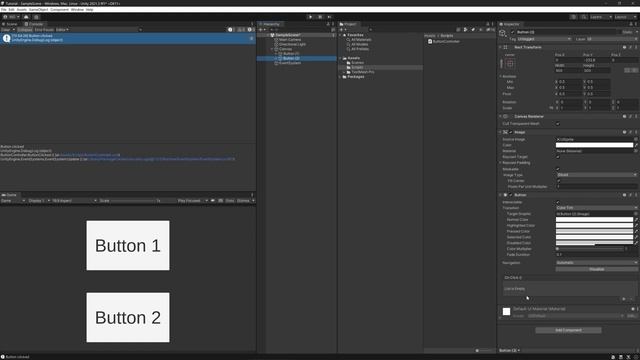Toggle Cull Transparent Mesh checkbox
The width and height of the screenshot is (640, 360).
(558, 124)
